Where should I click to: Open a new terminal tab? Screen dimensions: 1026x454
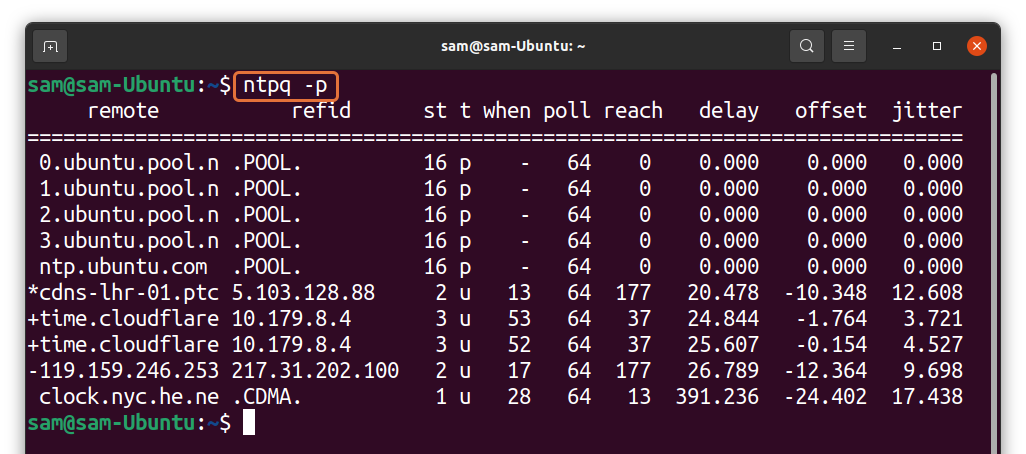coord(50,46)
